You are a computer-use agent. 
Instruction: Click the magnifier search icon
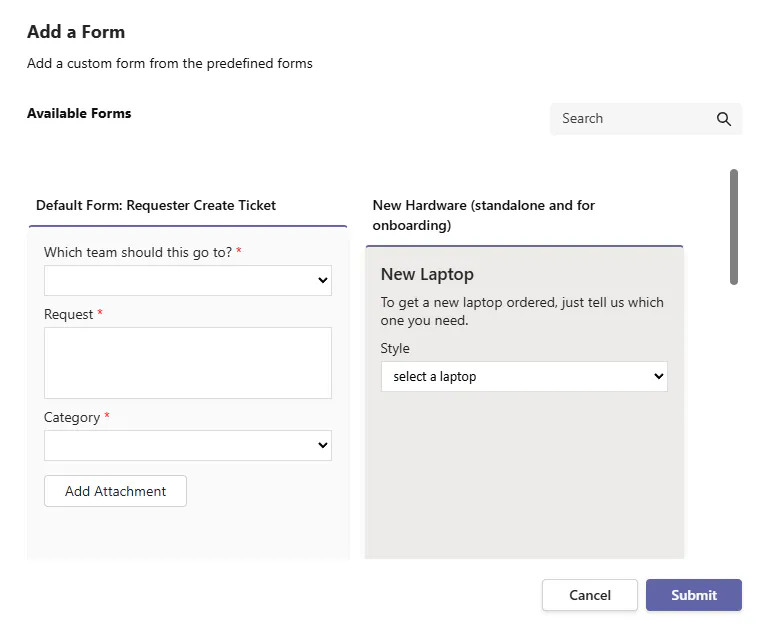coord(724,119)
